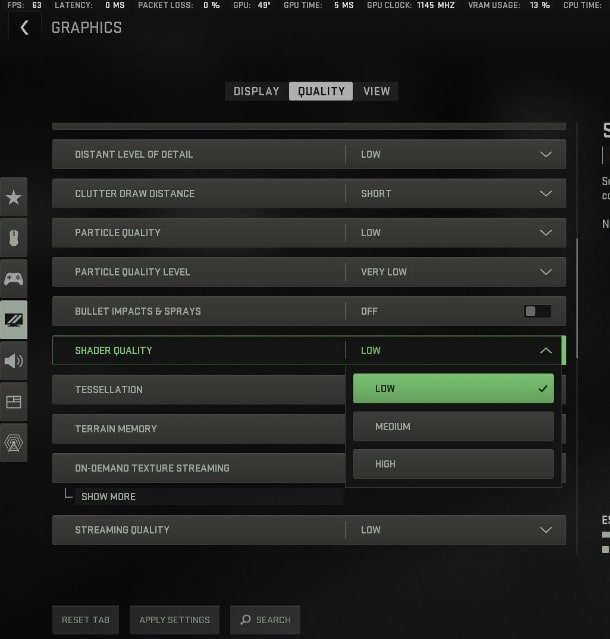Go back using the arrow beside Graphics
The width and height of the screenshot is (610, 639).
pyautogui.click(x=24, y=28)
